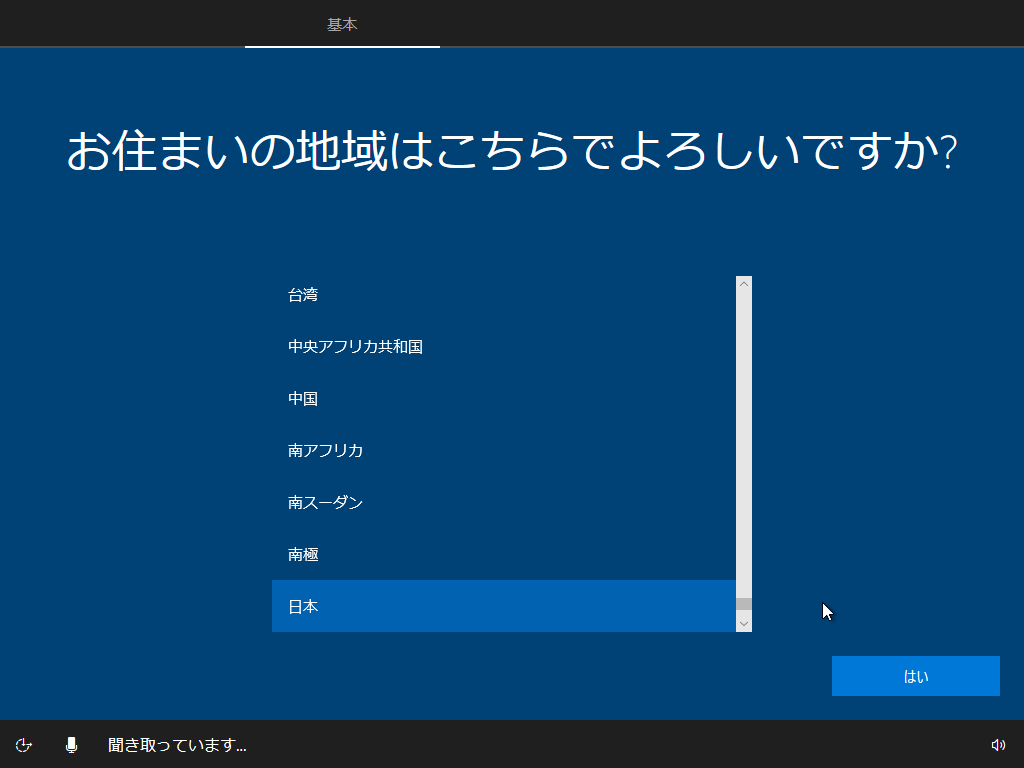Click the microphone listening indicator
1024x768 pixels.
point(70,744)
